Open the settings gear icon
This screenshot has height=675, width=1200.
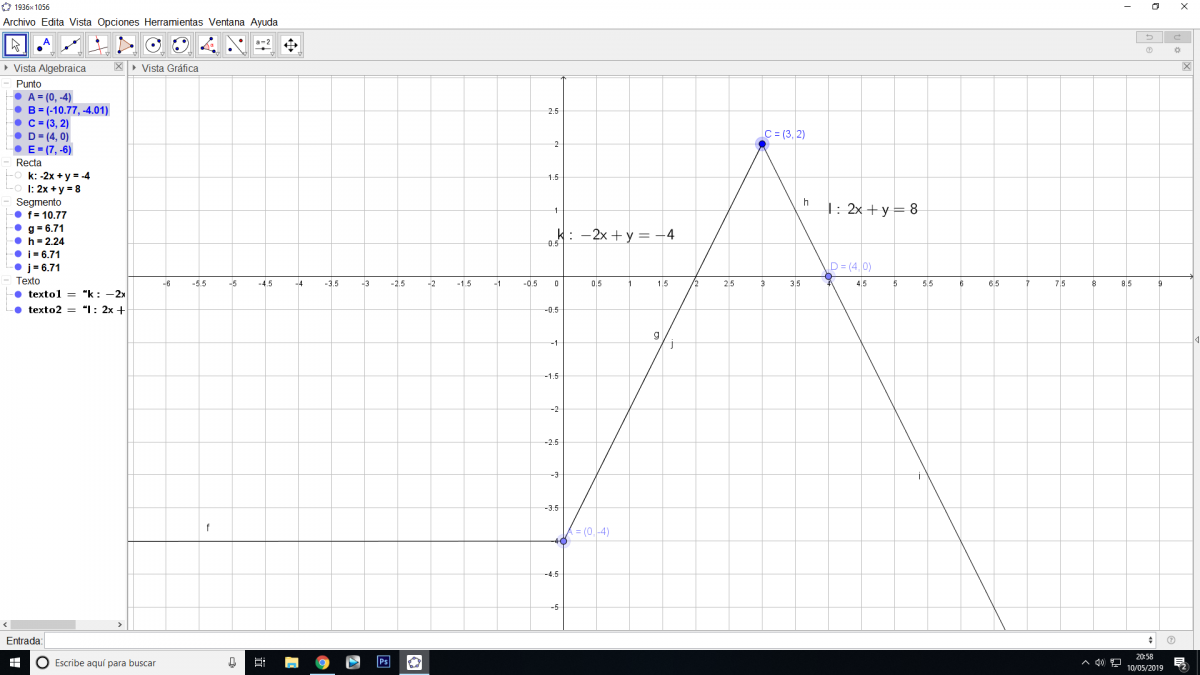click(x=1177, y=50)
